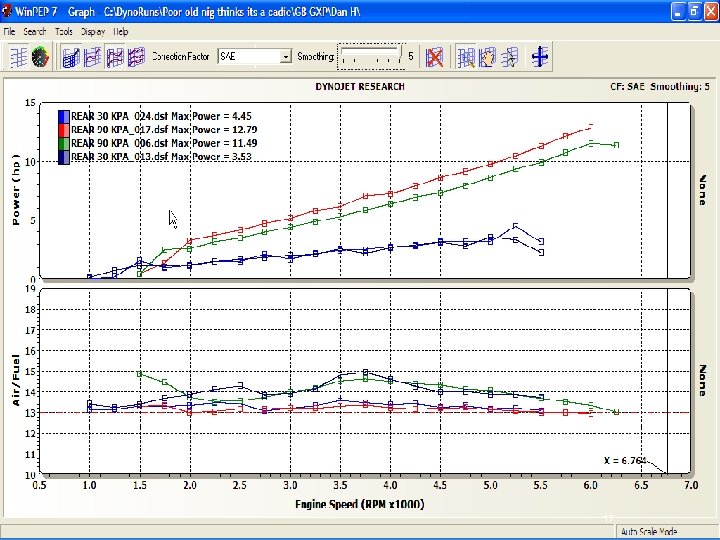
Task: Click the DYNOJET RESEARCH graph title
Action: coord(360,86)
